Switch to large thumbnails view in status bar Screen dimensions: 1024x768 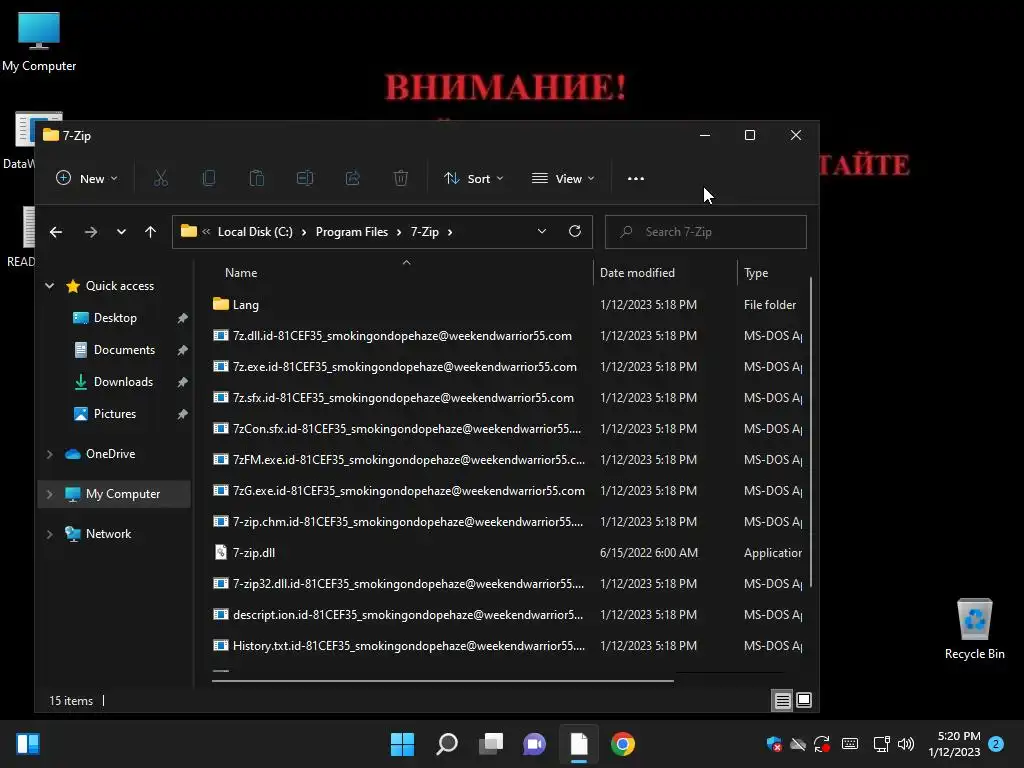point(804,700)
